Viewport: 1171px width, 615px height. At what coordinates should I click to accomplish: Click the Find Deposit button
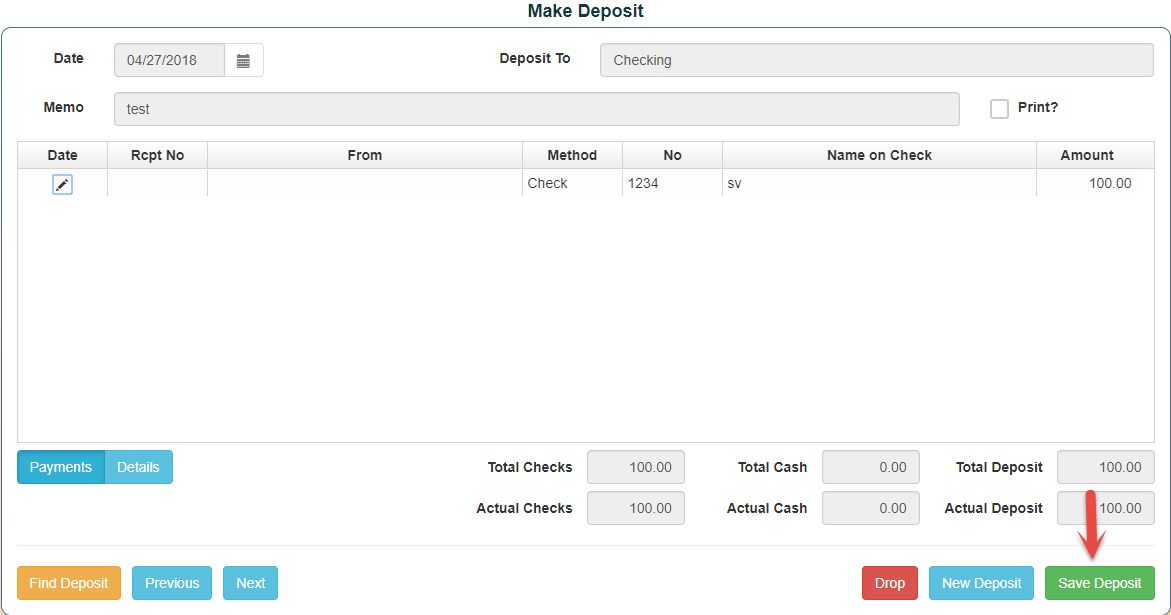coord(69,583)
